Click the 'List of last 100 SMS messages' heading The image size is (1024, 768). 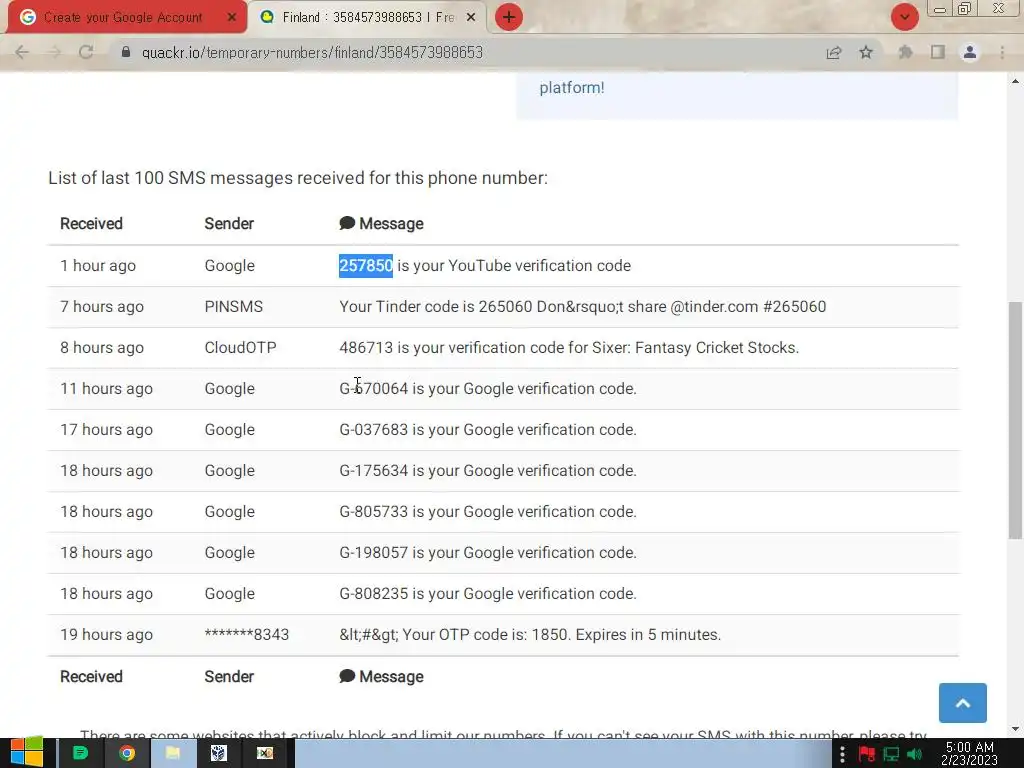click(298, 178)
